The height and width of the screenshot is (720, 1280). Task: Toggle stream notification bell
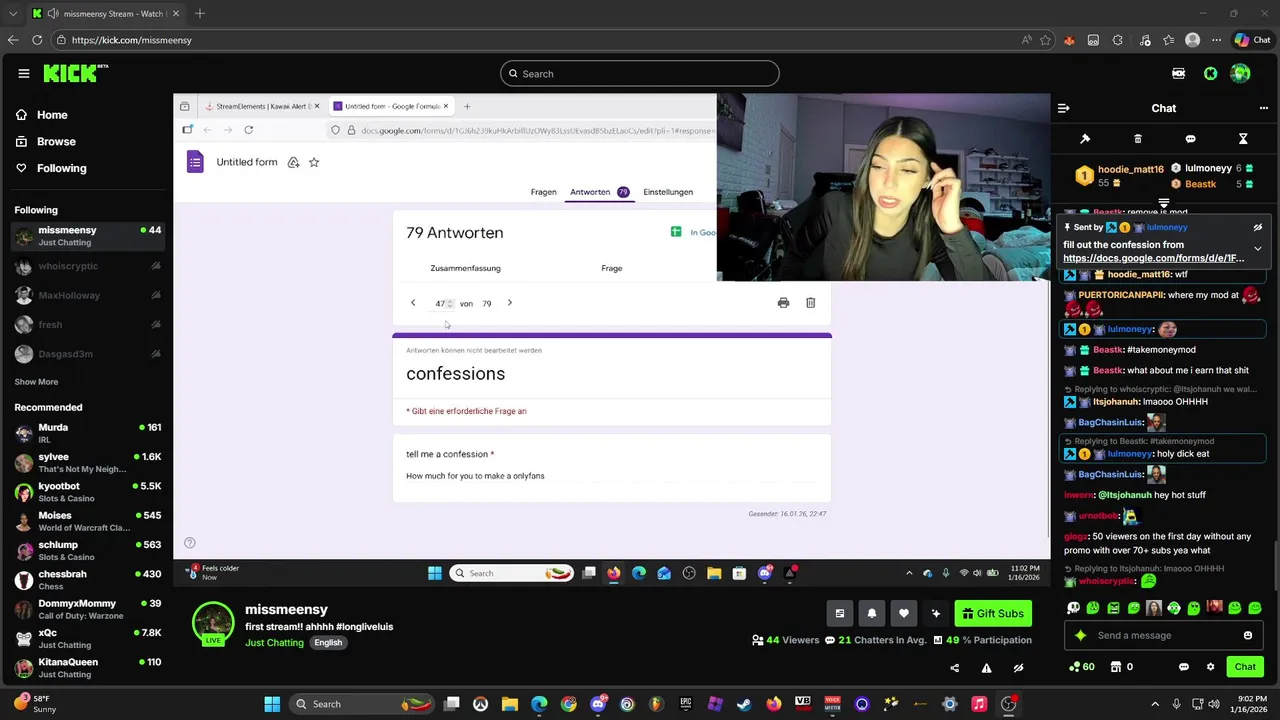pos(872,613)
